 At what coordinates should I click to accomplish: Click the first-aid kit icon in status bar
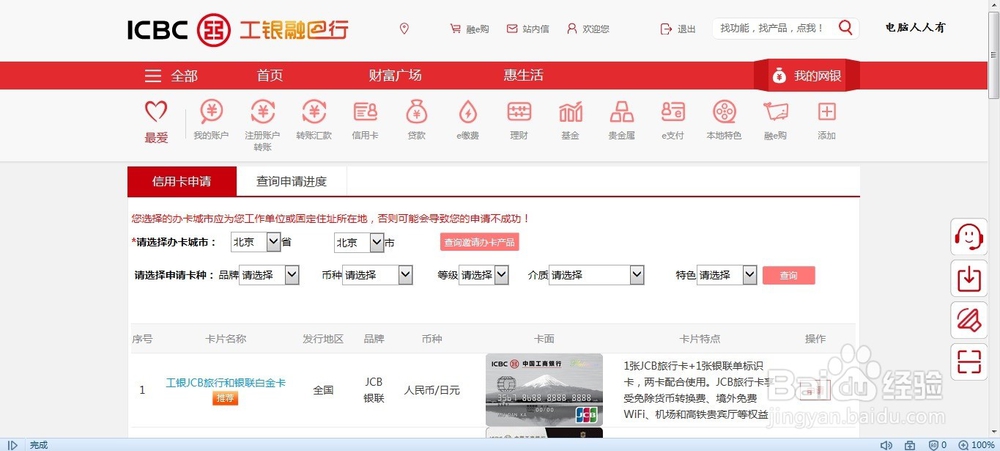pyautogui.click(x=910, y=445)
